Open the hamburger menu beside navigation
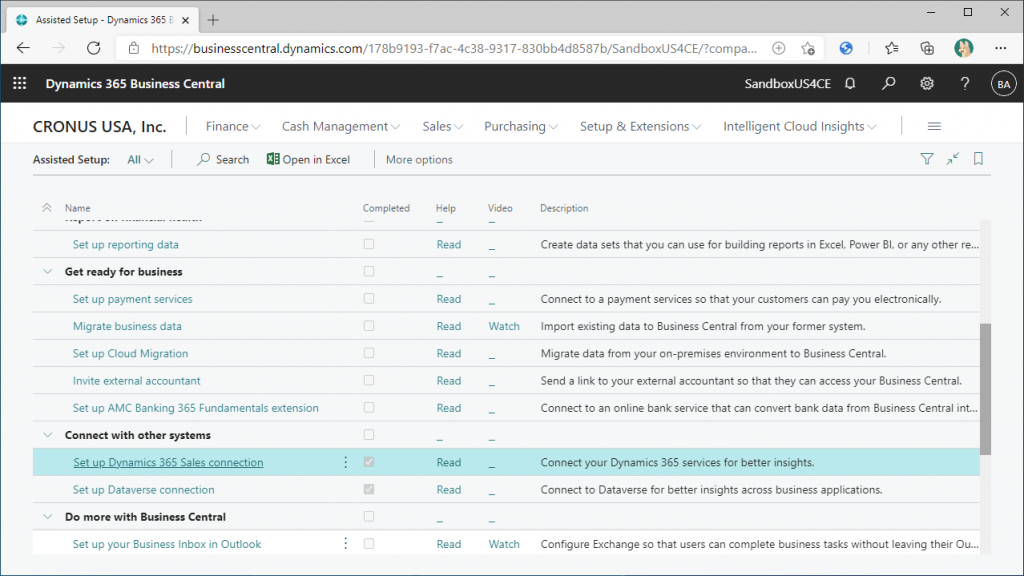The width and height of the screenshot is (1024, 576). point(934,126)
